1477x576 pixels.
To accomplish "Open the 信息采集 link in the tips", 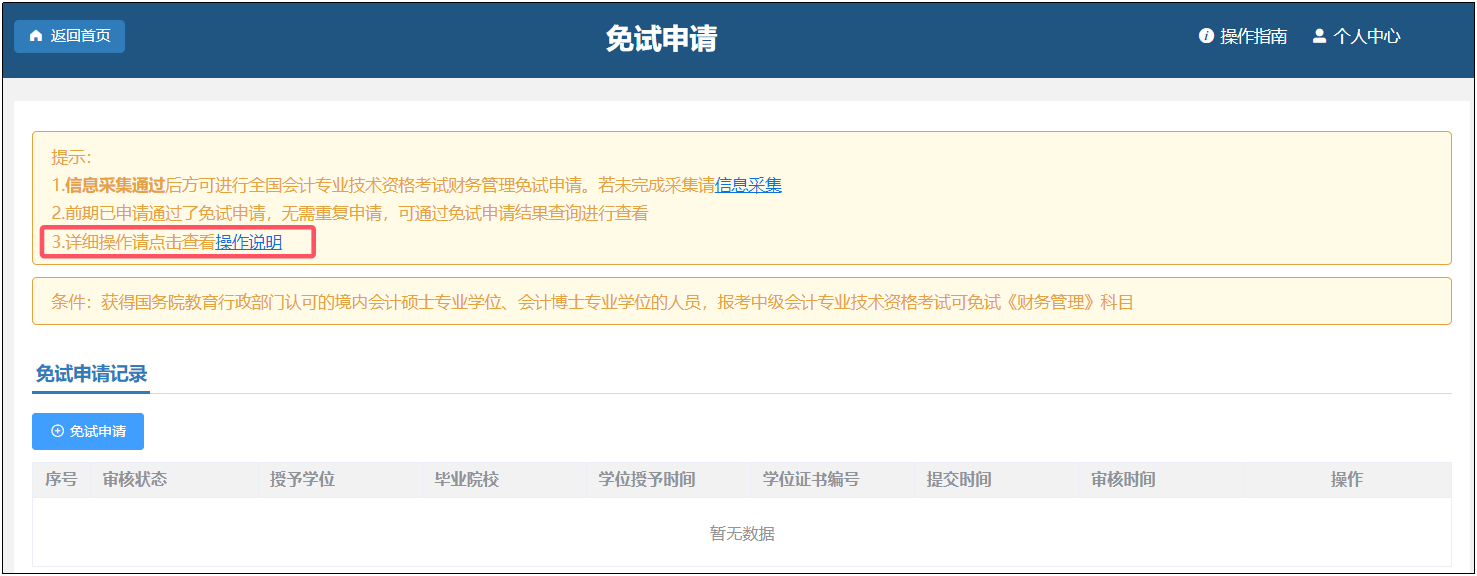I will [x=750, y=185].
